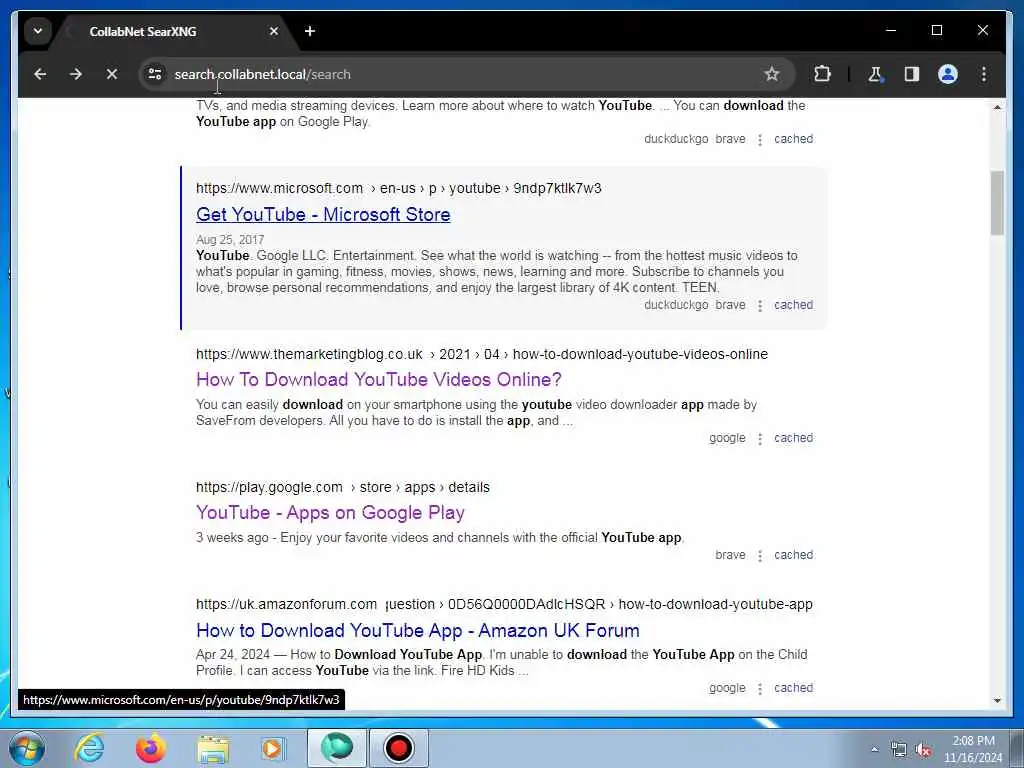Image resolution: width=1024 pixels, height=768 pixels.
Task: Open cached link for themarketingblog result
Action: point(793,438)
